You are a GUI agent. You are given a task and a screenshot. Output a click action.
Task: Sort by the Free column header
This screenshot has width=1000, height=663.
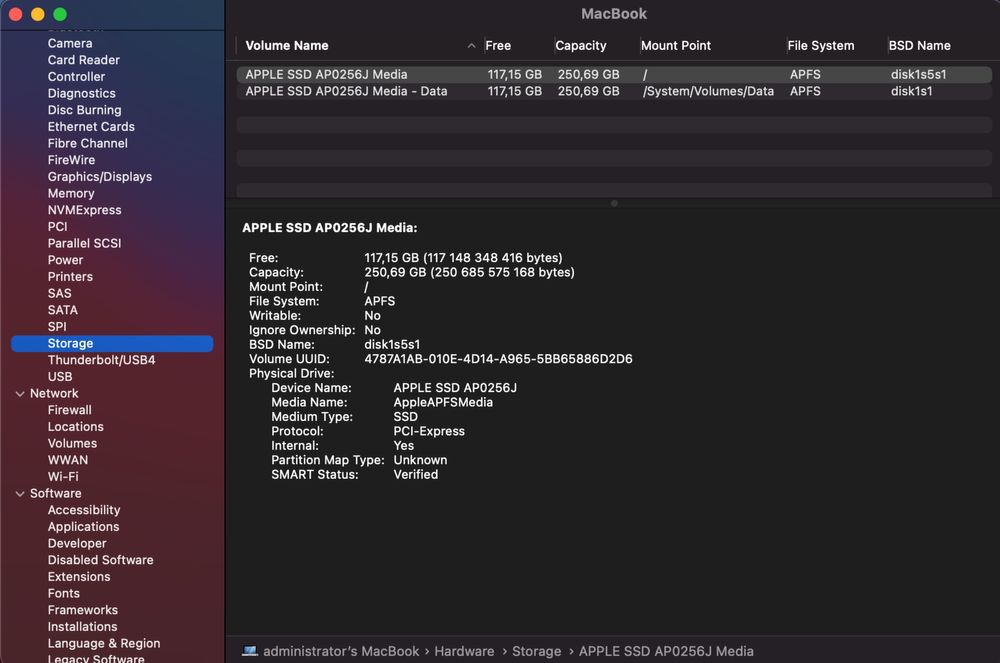tap(498, 45)
